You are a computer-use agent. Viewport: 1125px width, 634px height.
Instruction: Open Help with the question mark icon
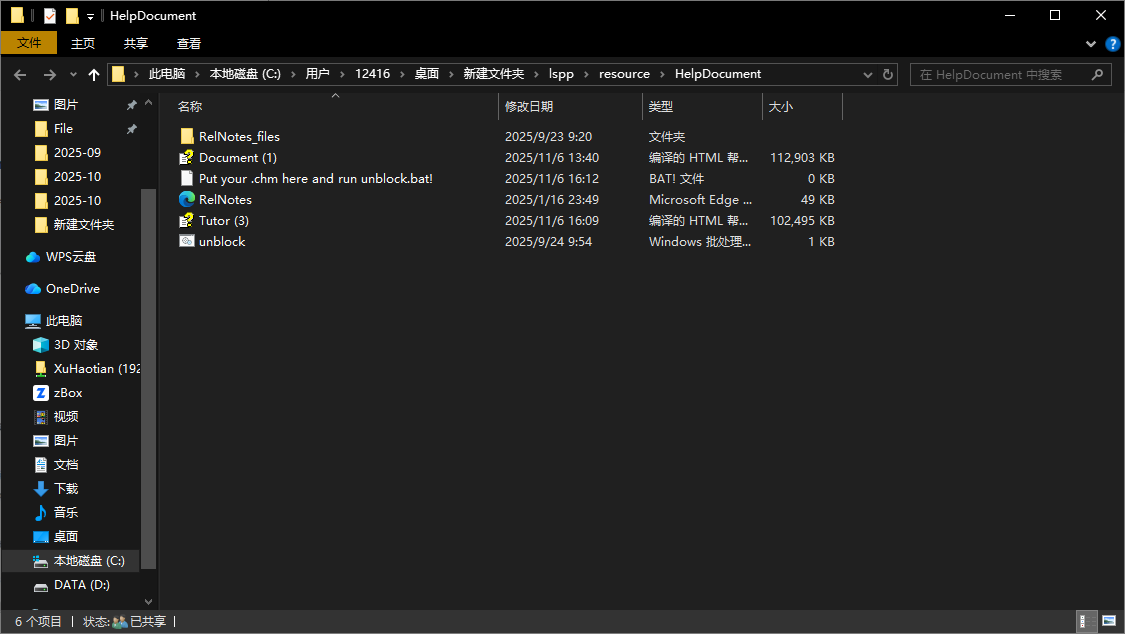1112,44
